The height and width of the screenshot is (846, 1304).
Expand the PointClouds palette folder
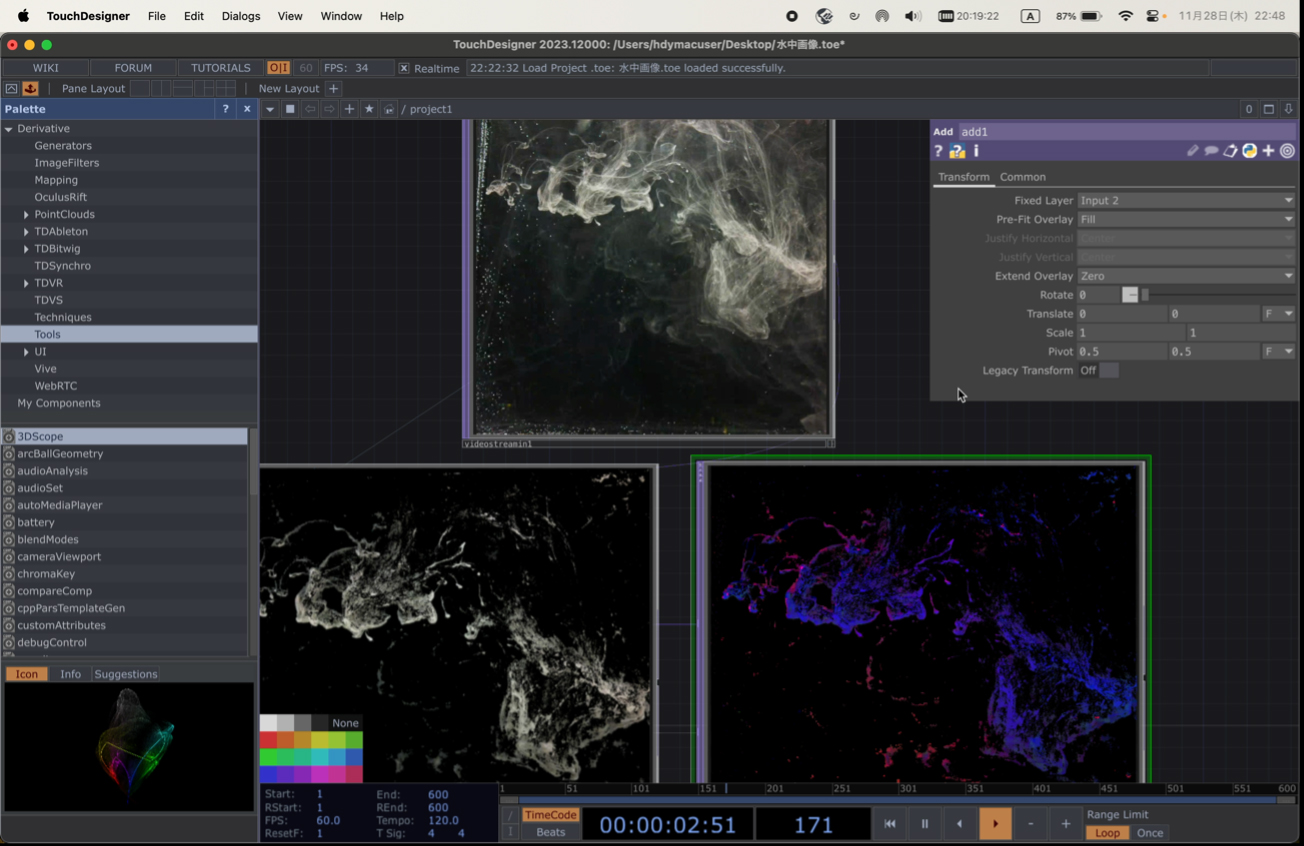pyautogui.click(x=26, y=214)
